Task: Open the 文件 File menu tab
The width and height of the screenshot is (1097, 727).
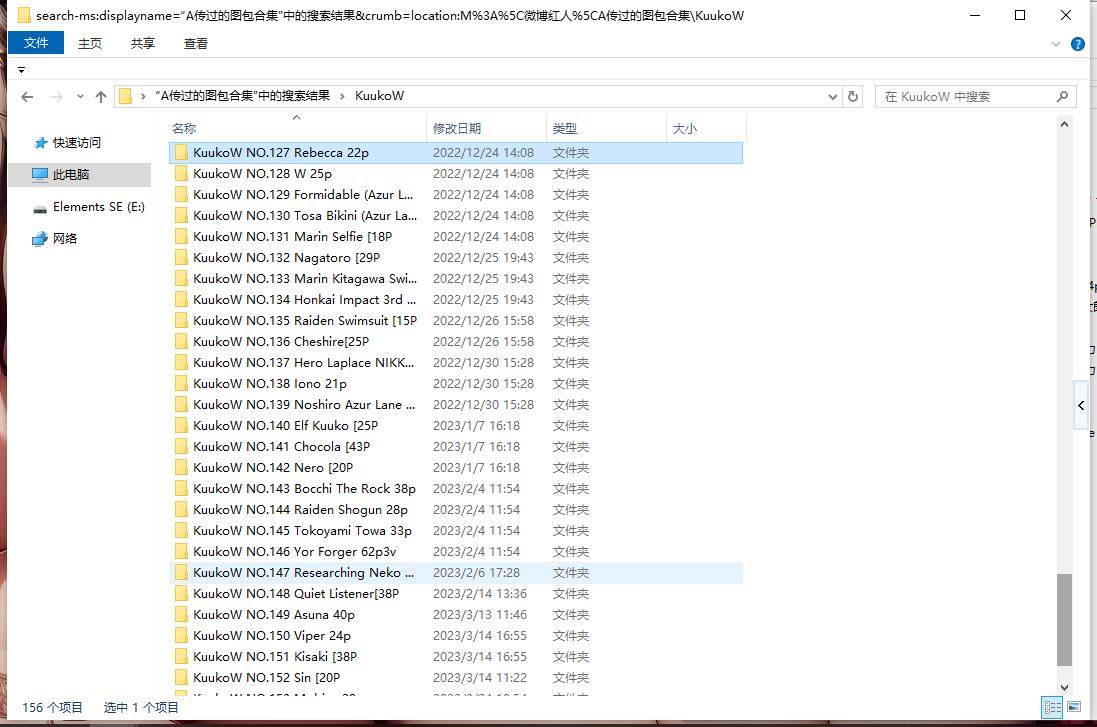Action: (36, 43)
